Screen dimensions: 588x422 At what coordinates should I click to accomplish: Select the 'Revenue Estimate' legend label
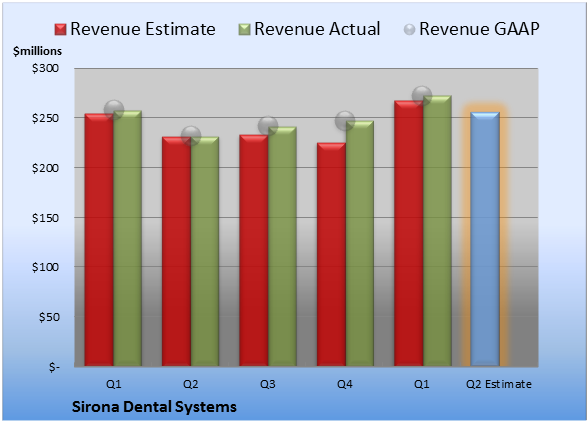click(143, 29)
